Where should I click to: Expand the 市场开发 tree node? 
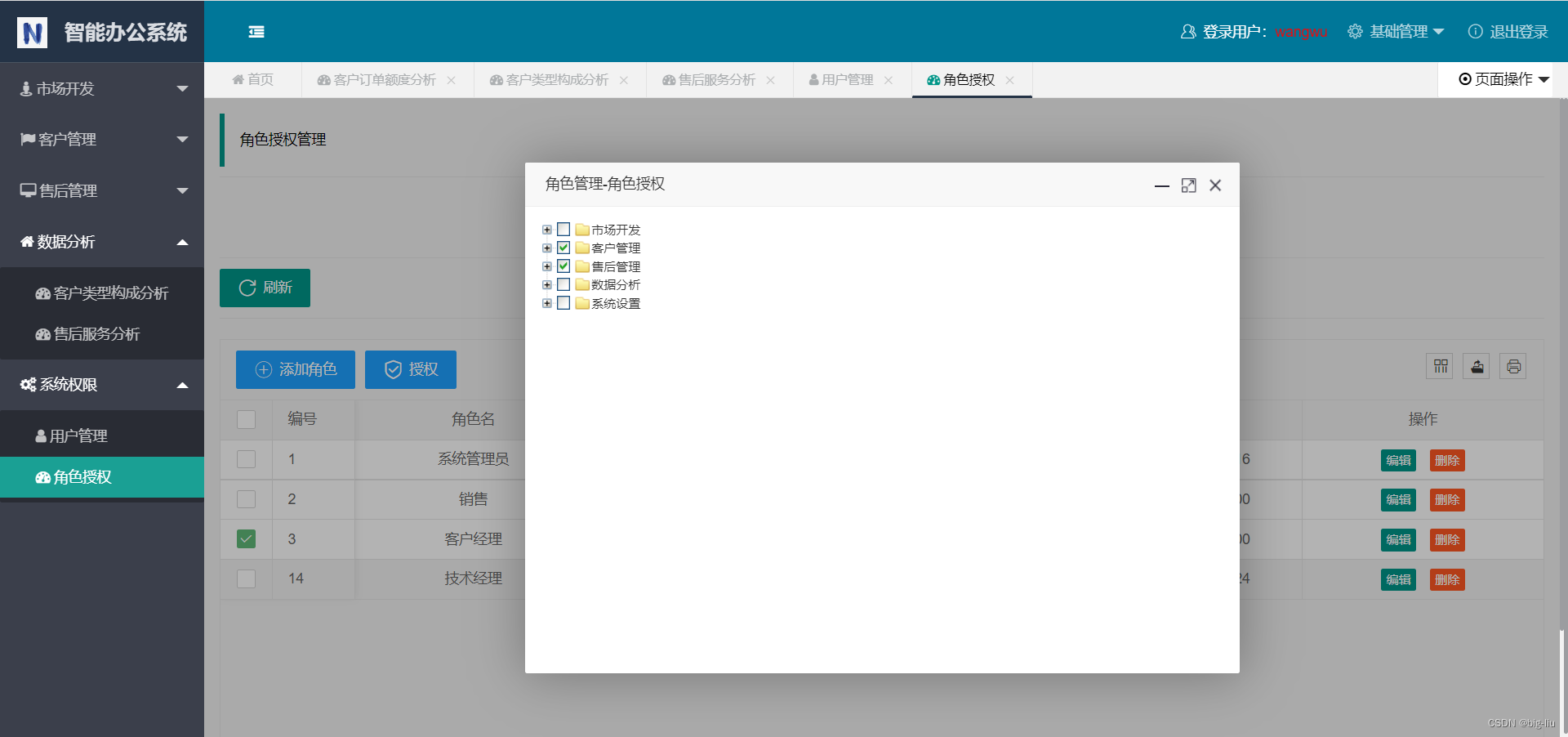click(547, 230)
